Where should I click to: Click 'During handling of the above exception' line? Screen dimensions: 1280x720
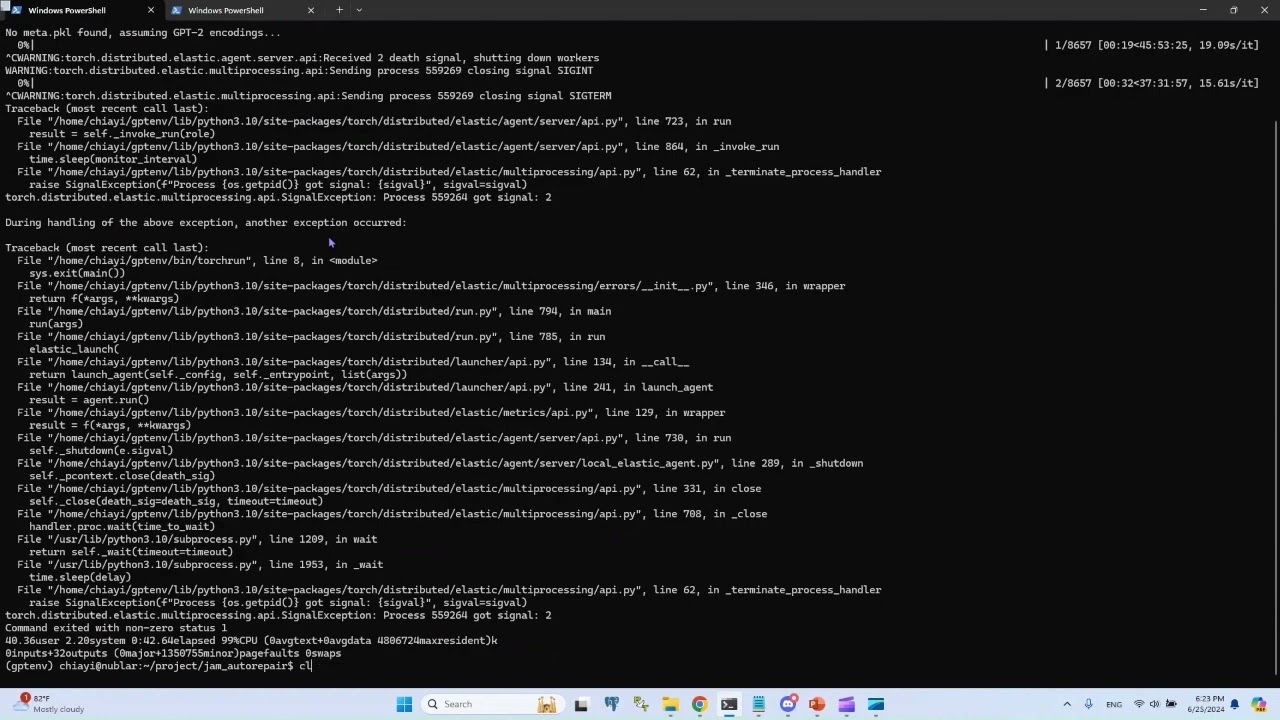206,223
